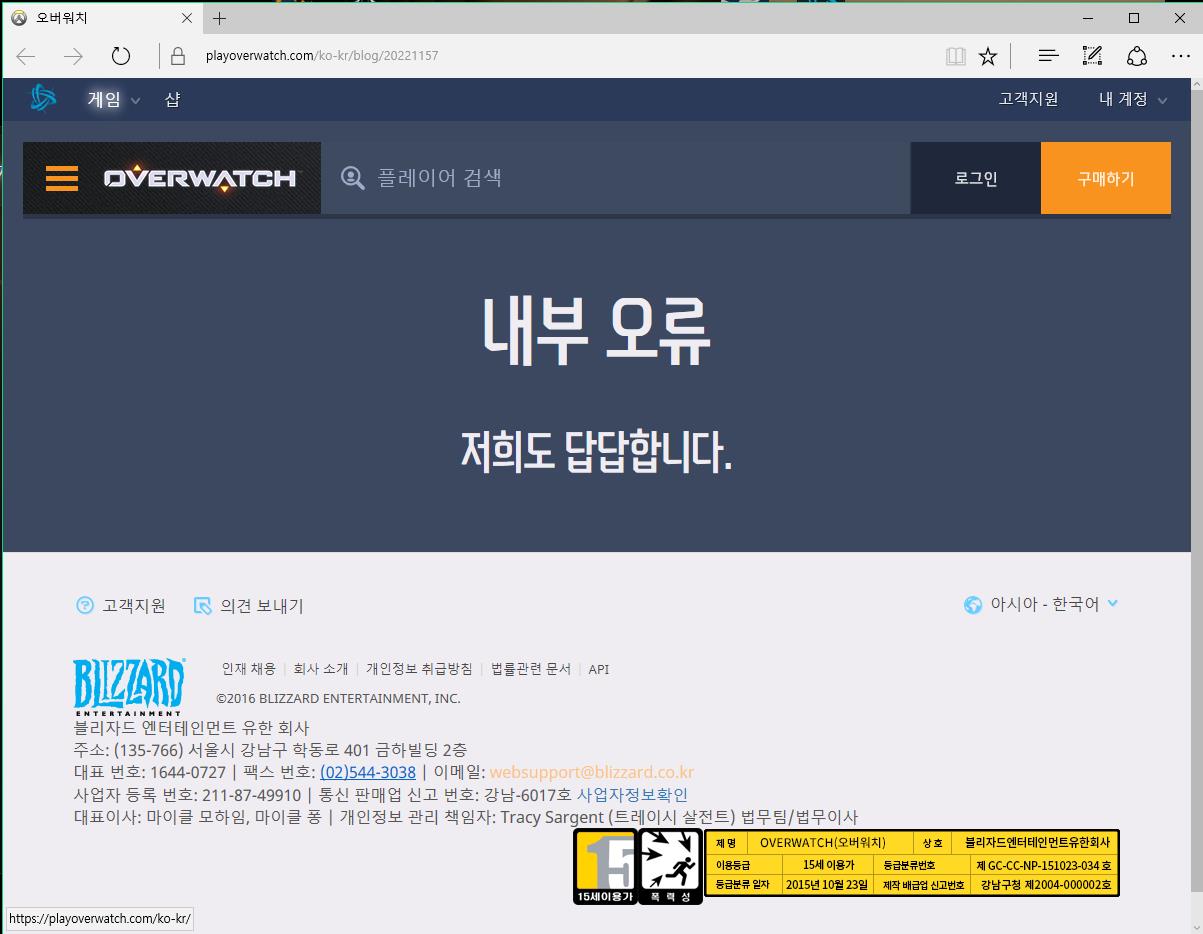Select 고객지원 in top navigation

pos(1028,99)
